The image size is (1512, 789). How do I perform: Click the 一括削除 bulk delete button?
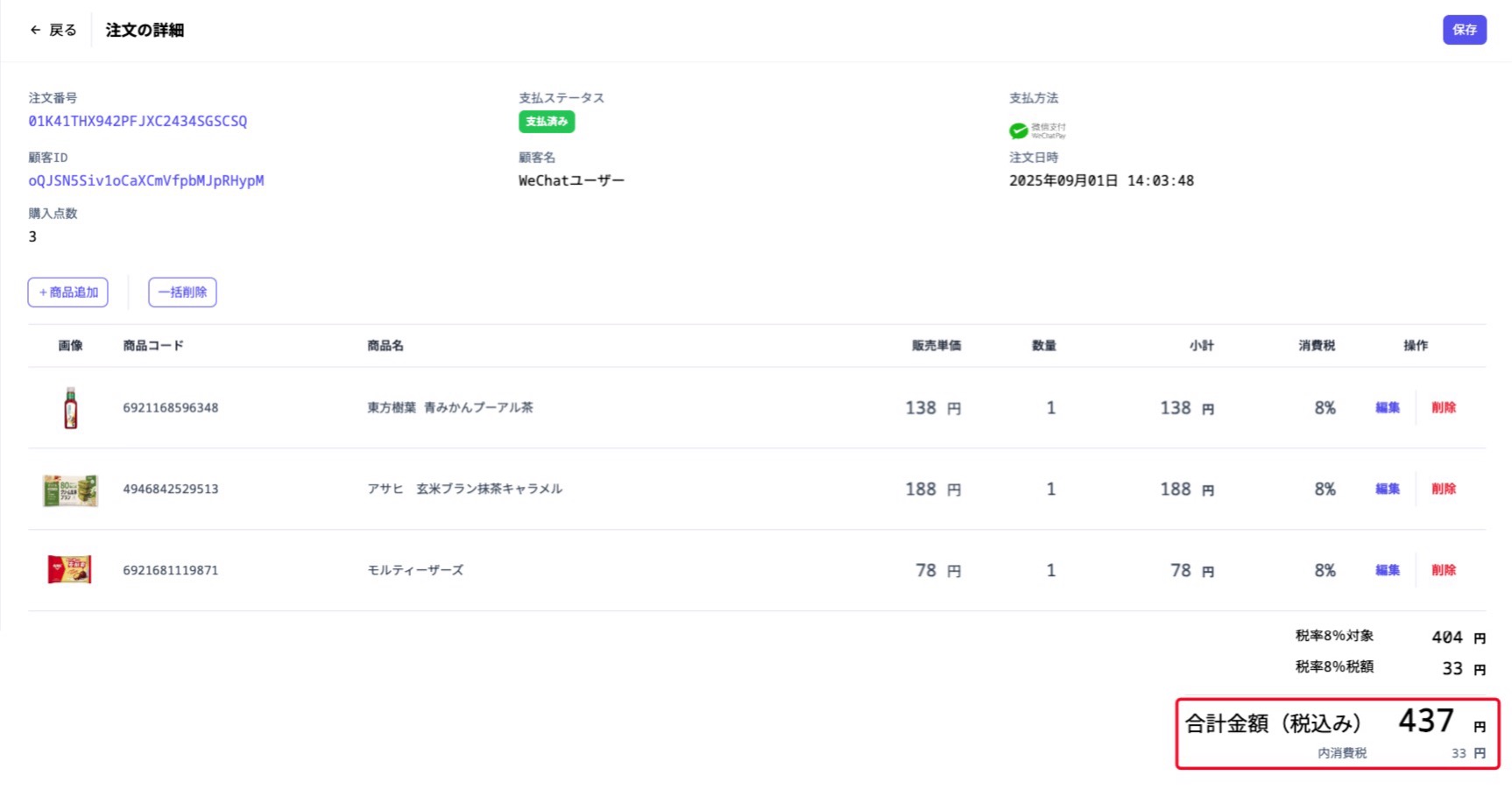tap(182, 292)
